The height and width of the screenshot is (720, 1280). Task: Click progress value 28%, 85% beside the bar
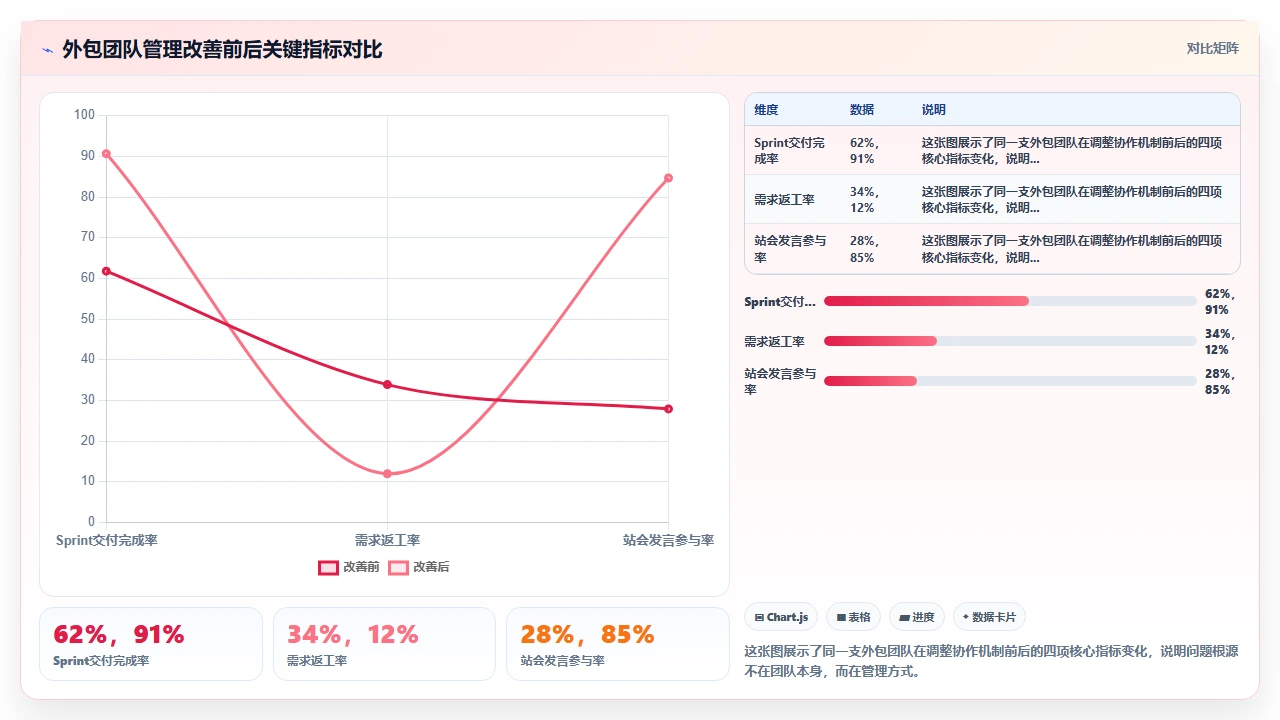tap(1221, 381)
